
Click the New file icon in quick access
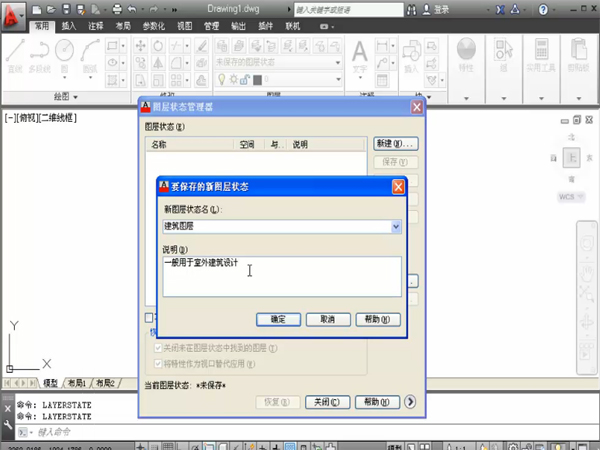coord(36,9)
